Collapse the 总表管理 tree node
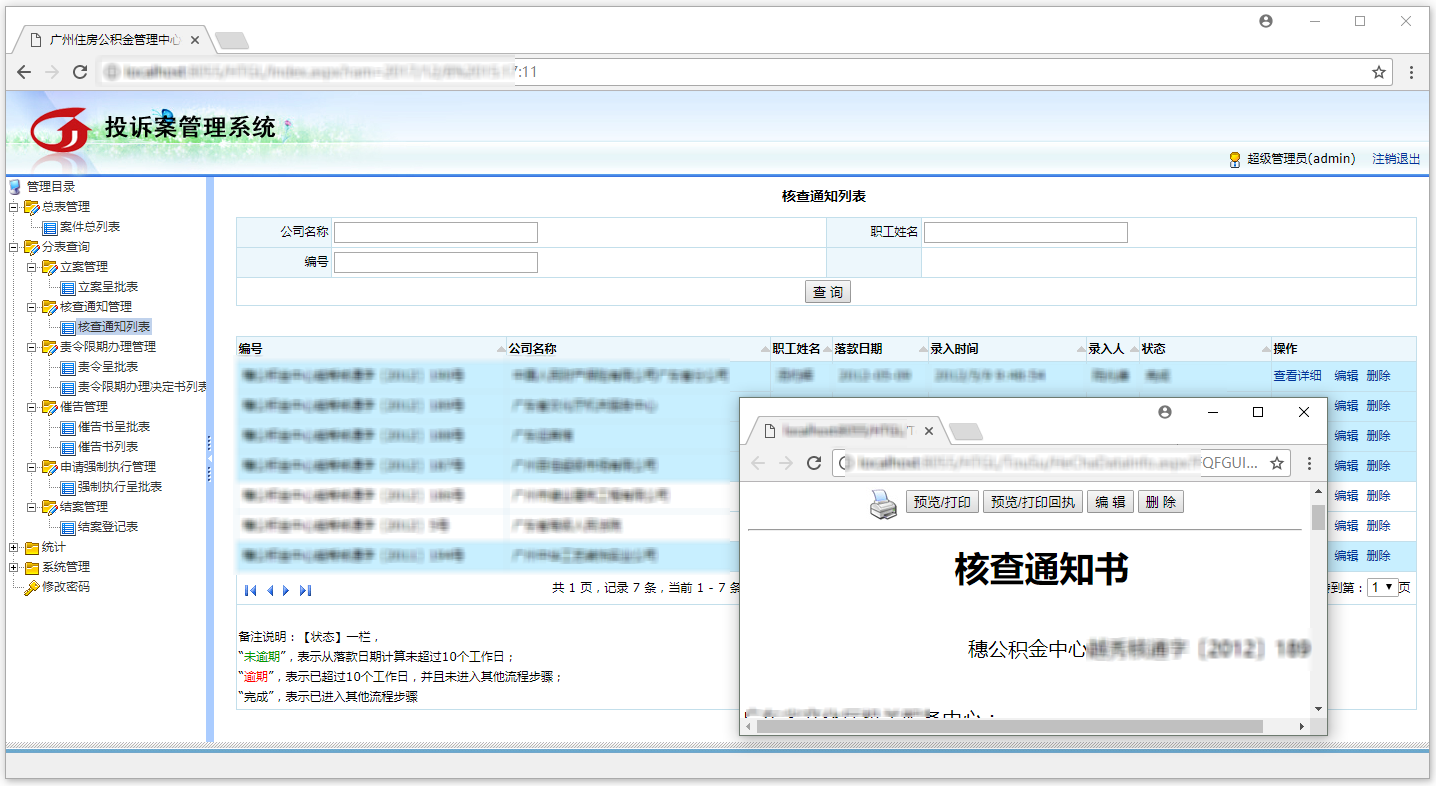 pos(14,207)
